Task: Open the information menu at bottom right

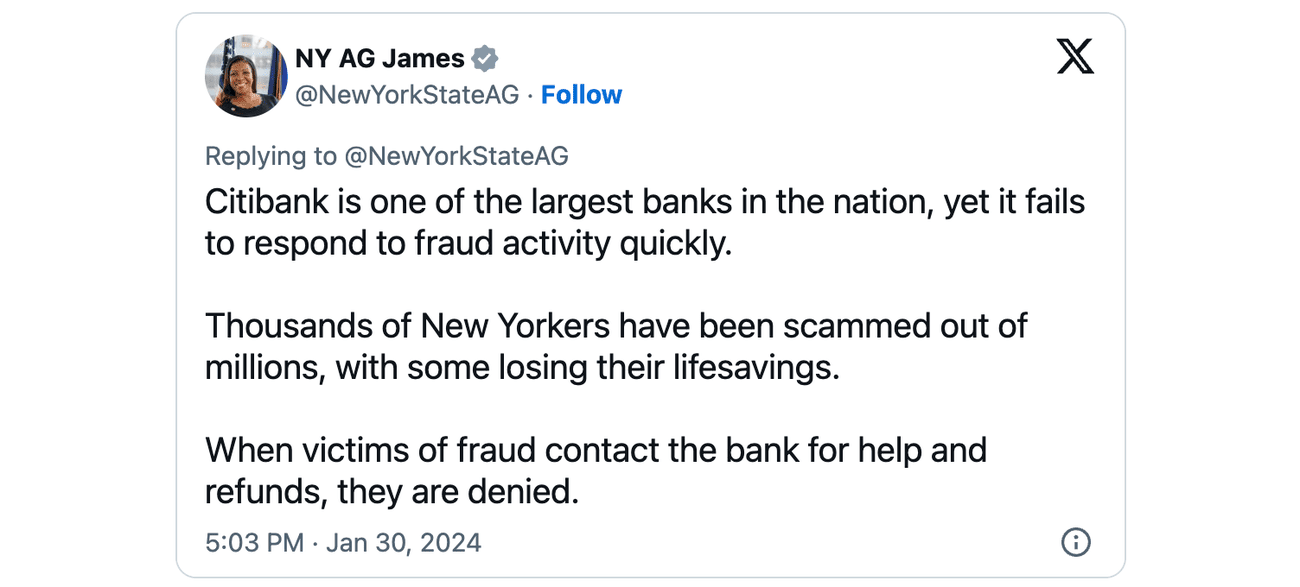Action: pyautogui.click(x=1075, y=542)
